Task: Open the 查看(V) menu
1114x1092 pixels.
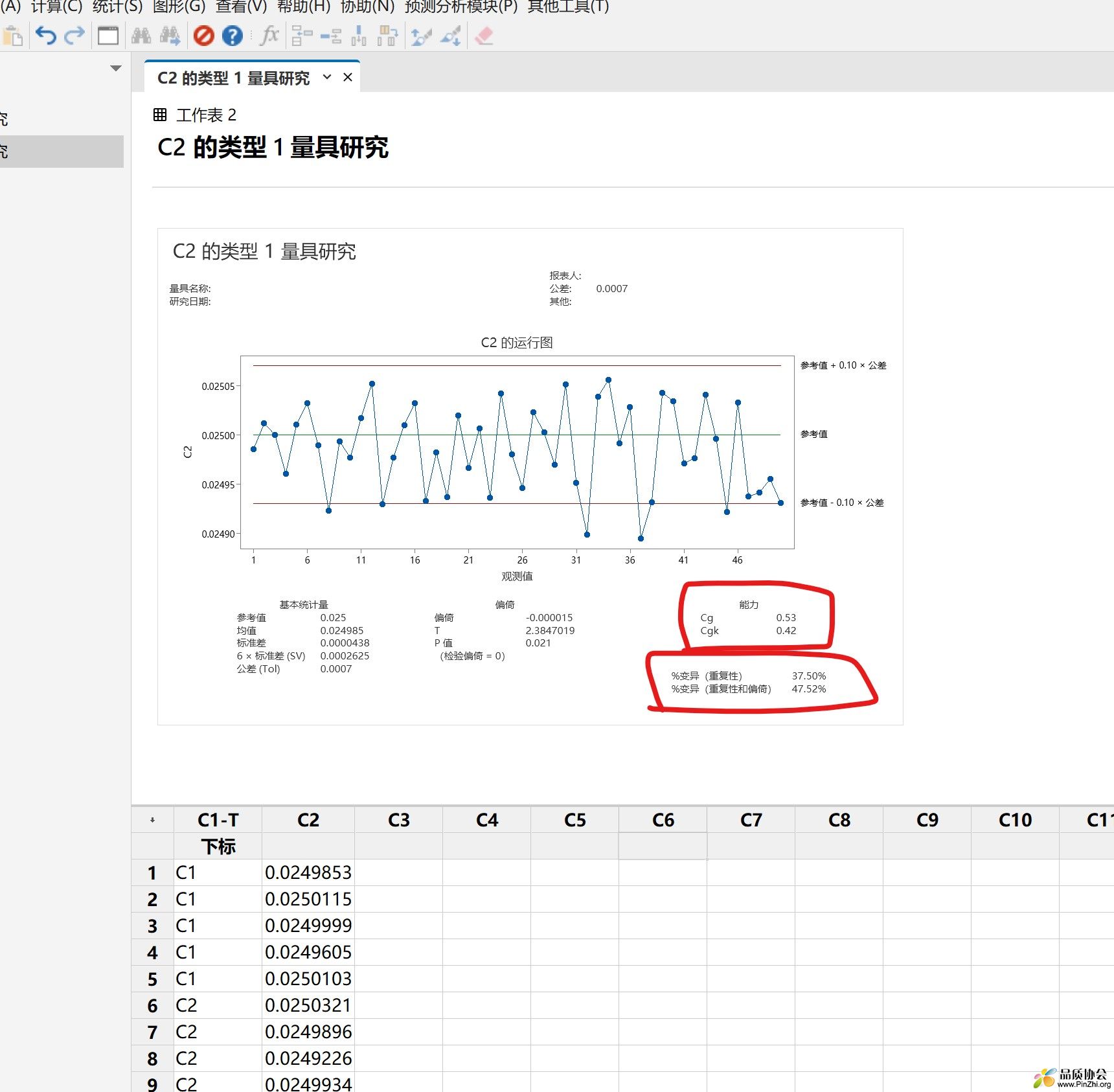Action: coord(241,6)
